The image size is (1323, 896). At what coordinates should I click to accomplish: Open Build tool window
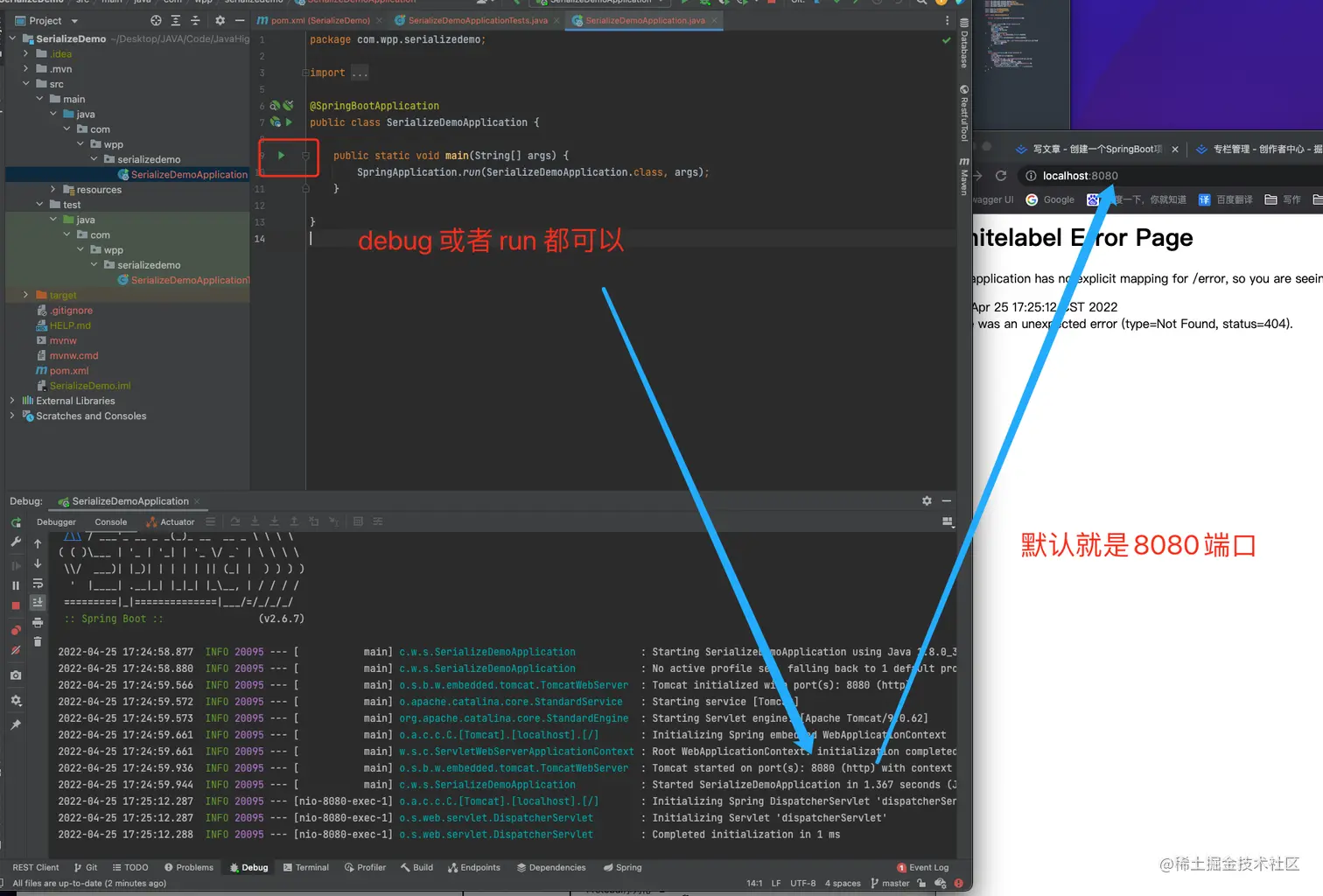(x=416, y=867)
